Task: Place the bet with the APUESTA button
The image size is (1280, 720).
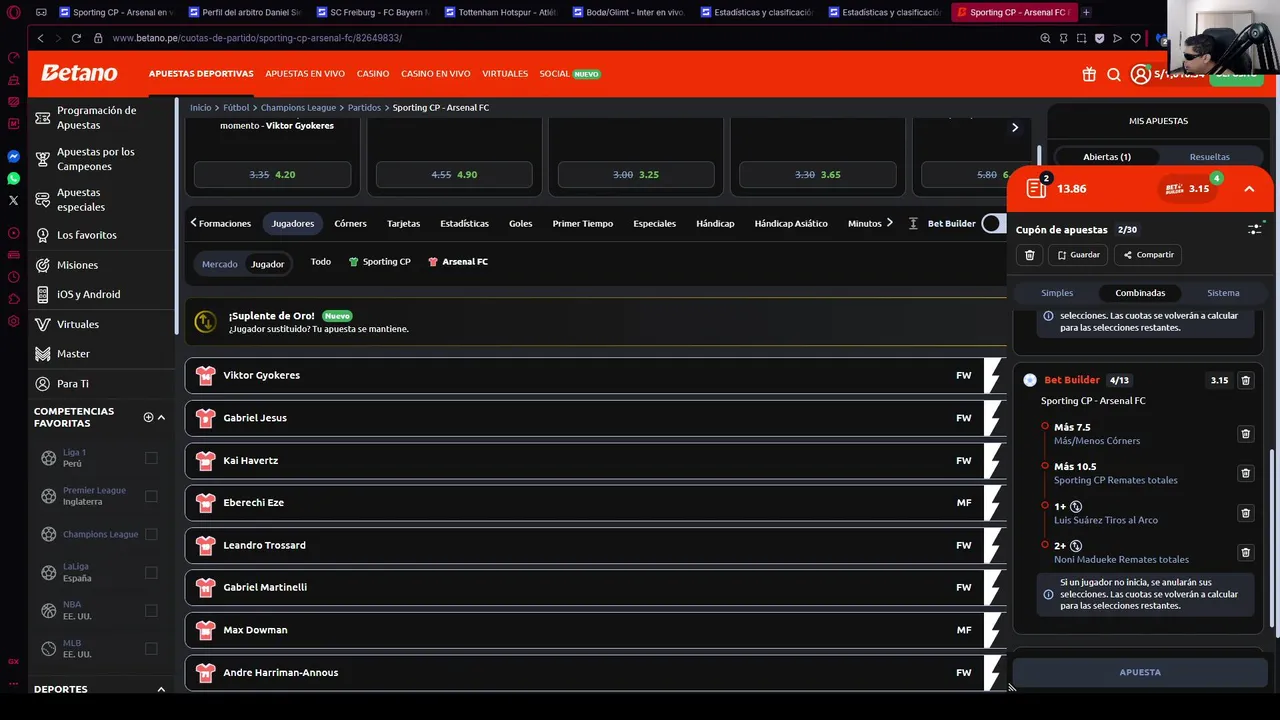Action: [1140, 672]
